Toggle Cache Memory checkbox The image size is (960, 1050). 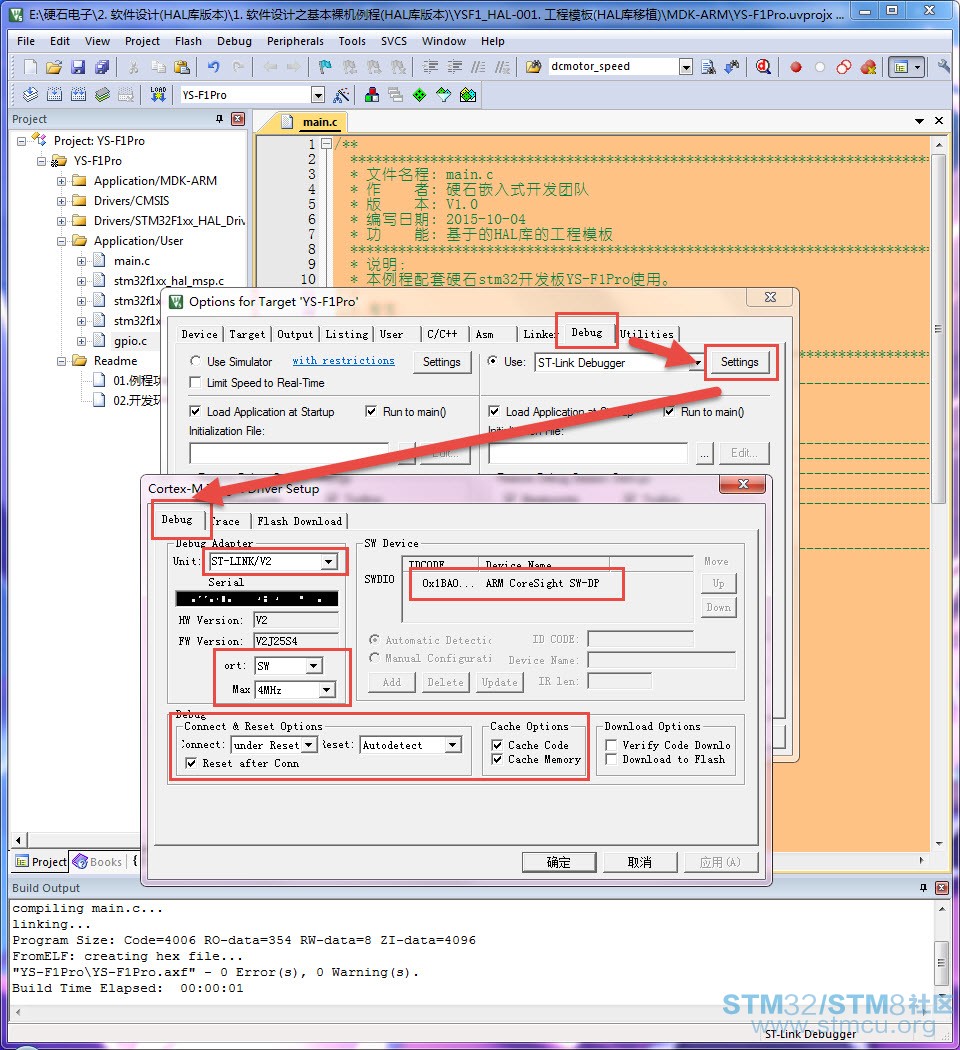(x=497, y=759)
